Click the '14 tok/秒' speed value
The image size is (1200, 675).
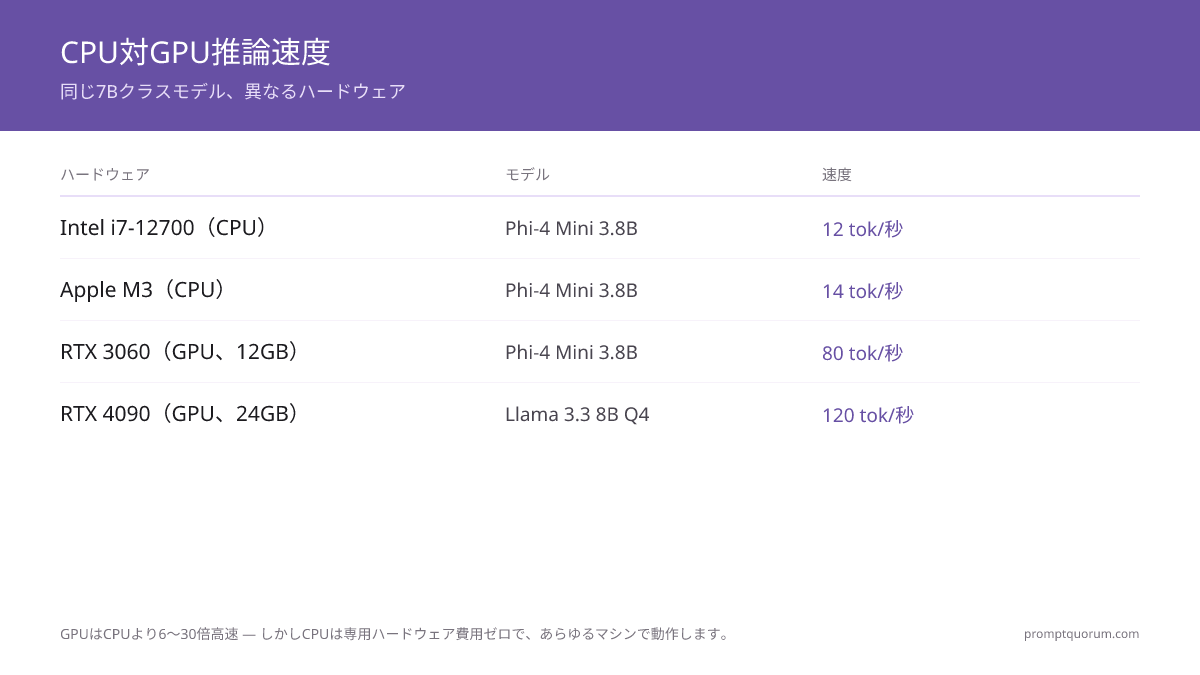[x=862, y=291]
